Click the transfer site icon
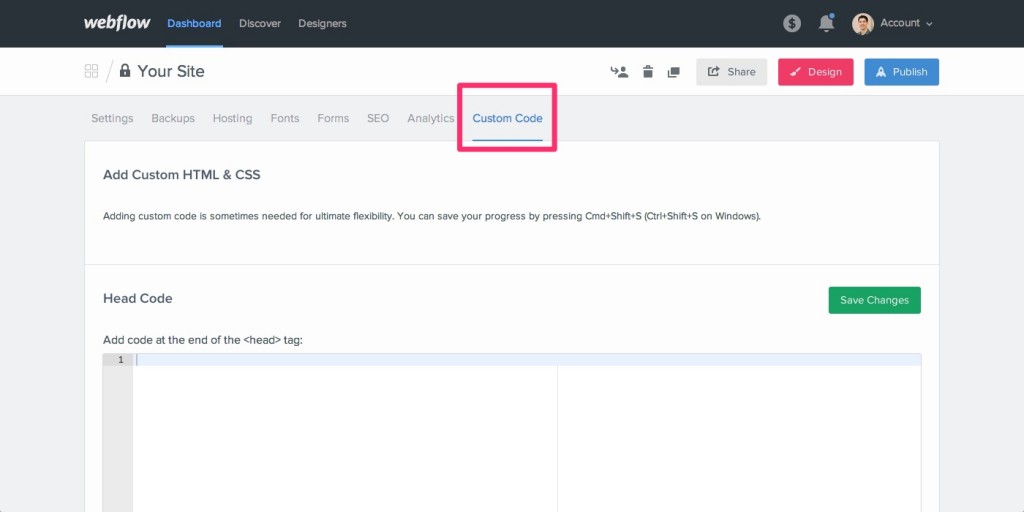Image resolution: width=1024 pixels, height=512 pixels. [619, 72]
